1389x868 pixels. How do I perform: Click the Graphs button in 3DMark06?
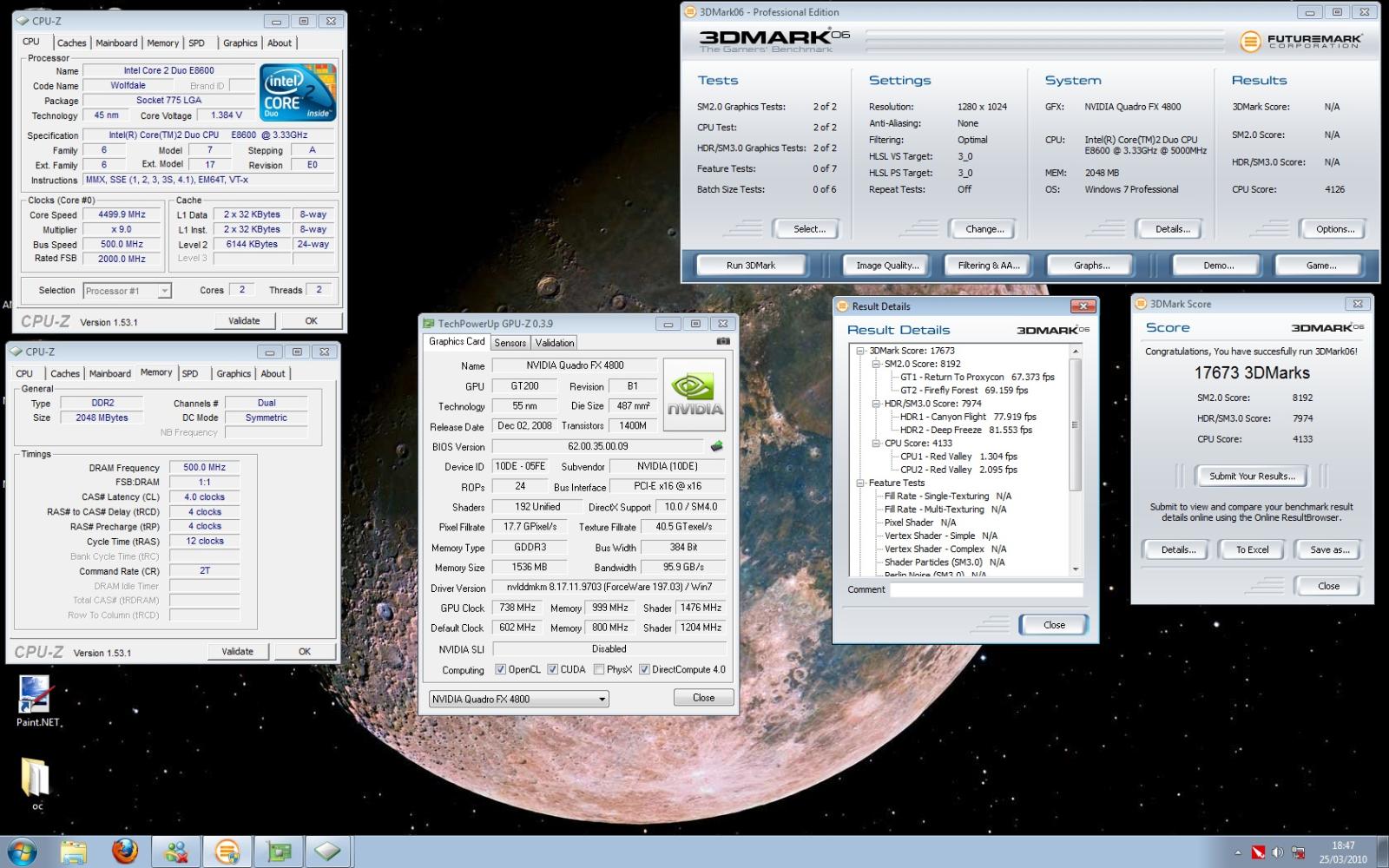pyautogui.click(x=1091, y=266)
